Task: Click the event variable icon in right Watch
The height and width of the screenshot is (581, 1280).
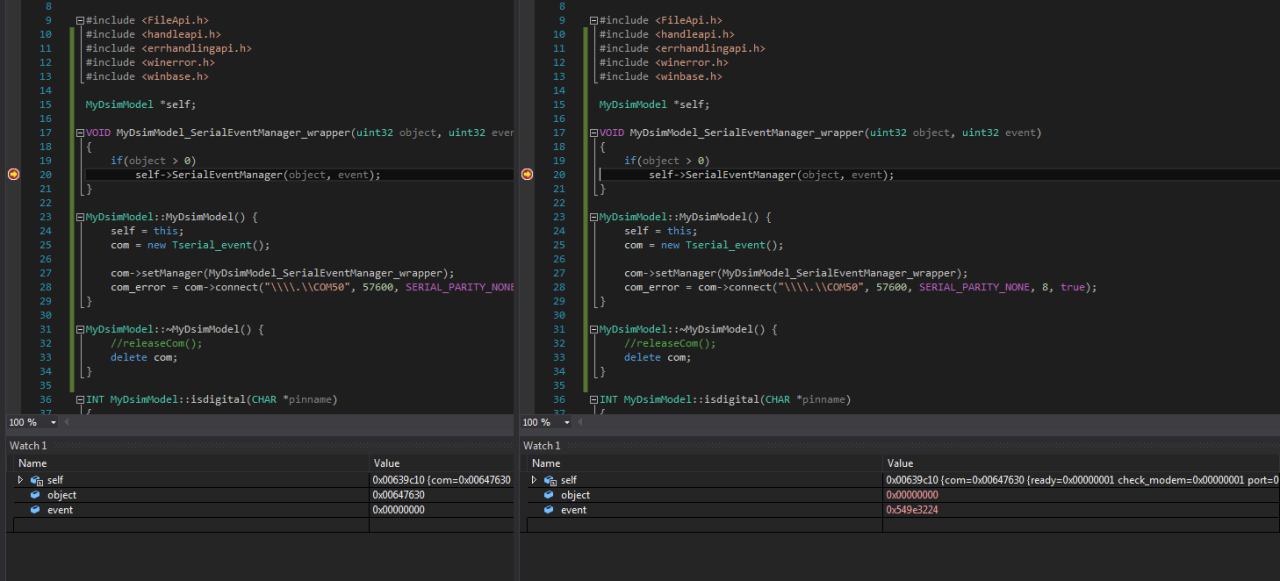Action: click(x=549, y=510)
